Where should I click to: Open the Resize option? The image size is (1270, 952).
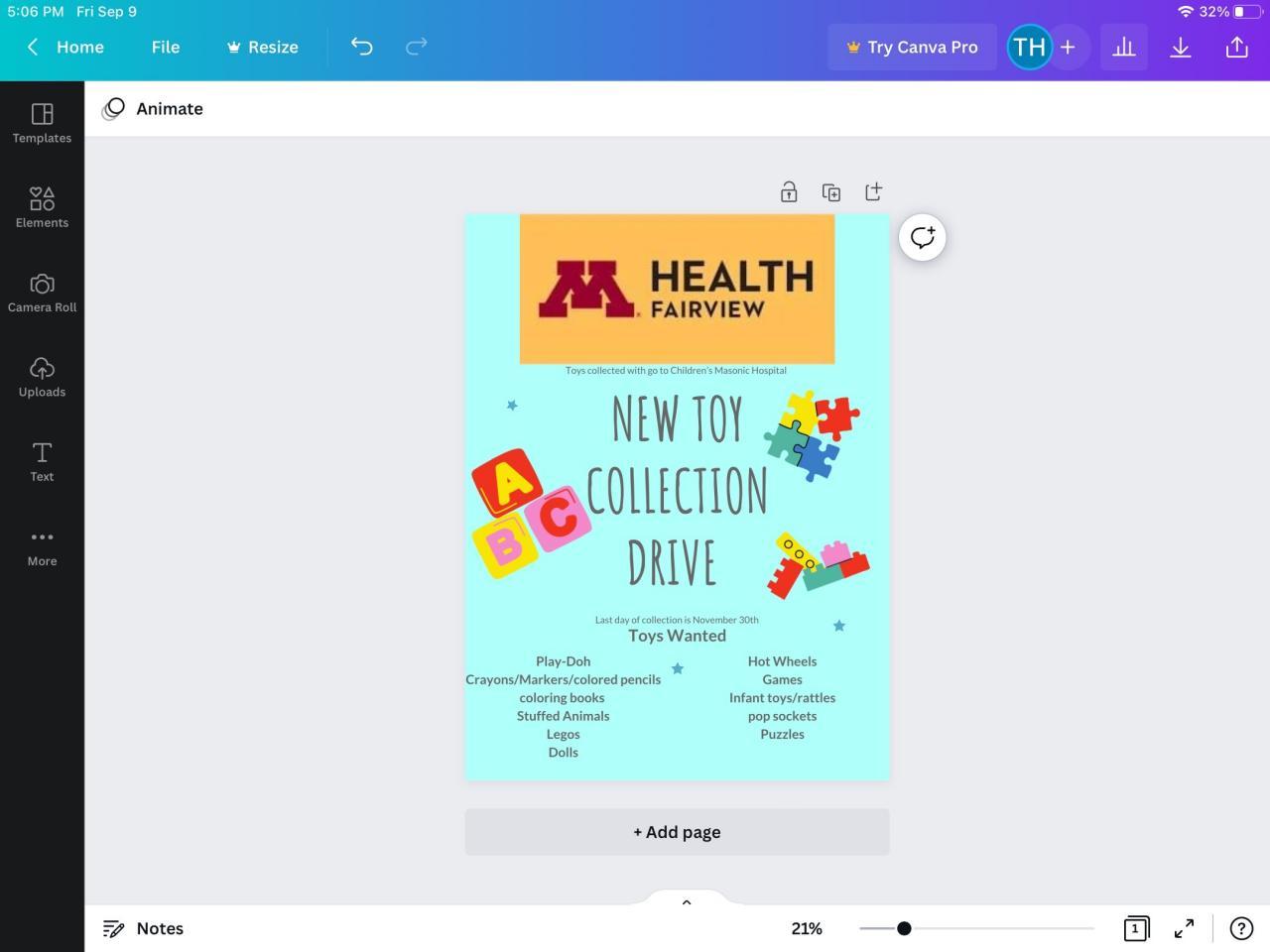click(262, 47)
